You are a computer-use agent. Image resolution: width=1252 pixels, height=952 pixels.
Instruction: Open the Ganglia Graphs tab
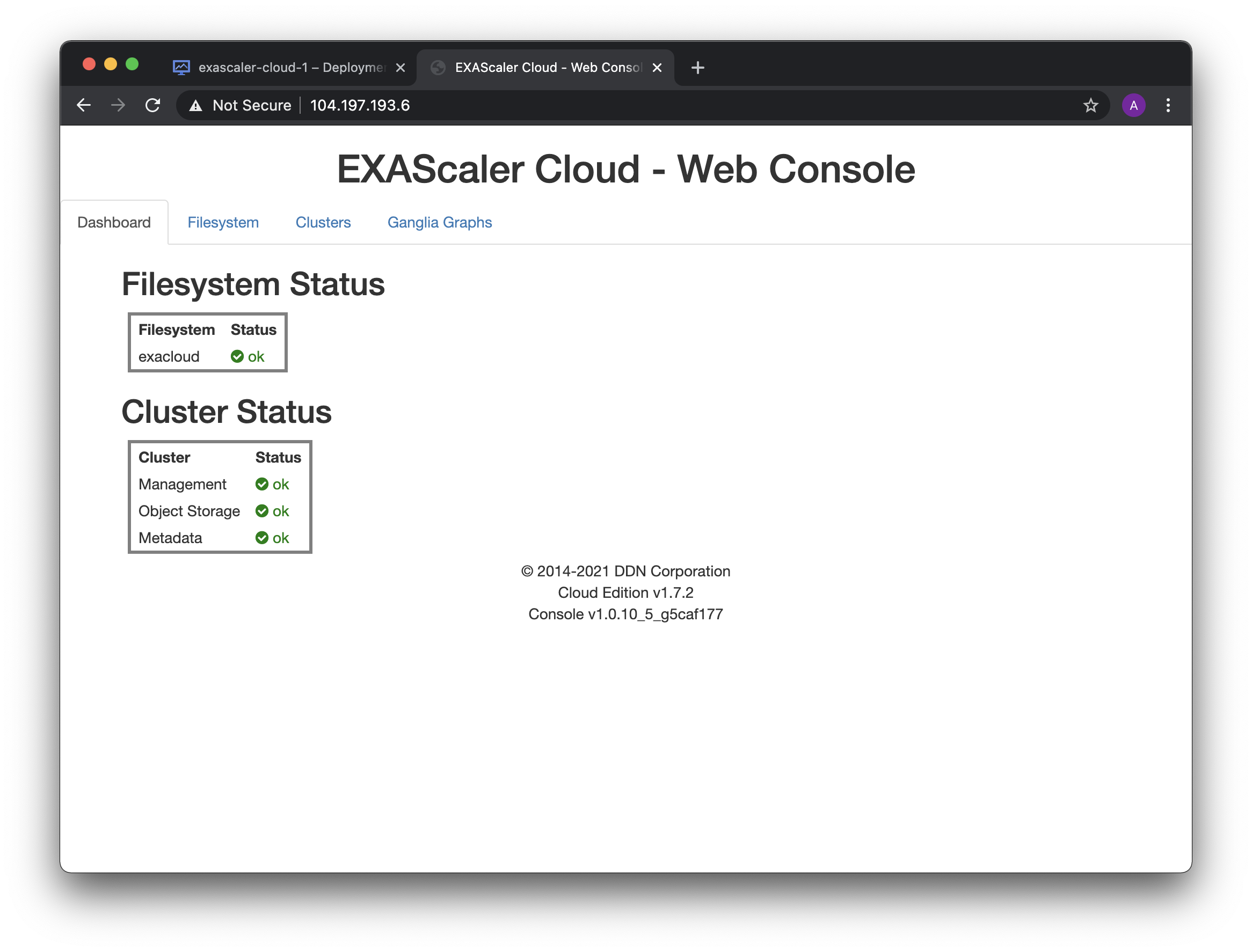[x=439, y=223]
